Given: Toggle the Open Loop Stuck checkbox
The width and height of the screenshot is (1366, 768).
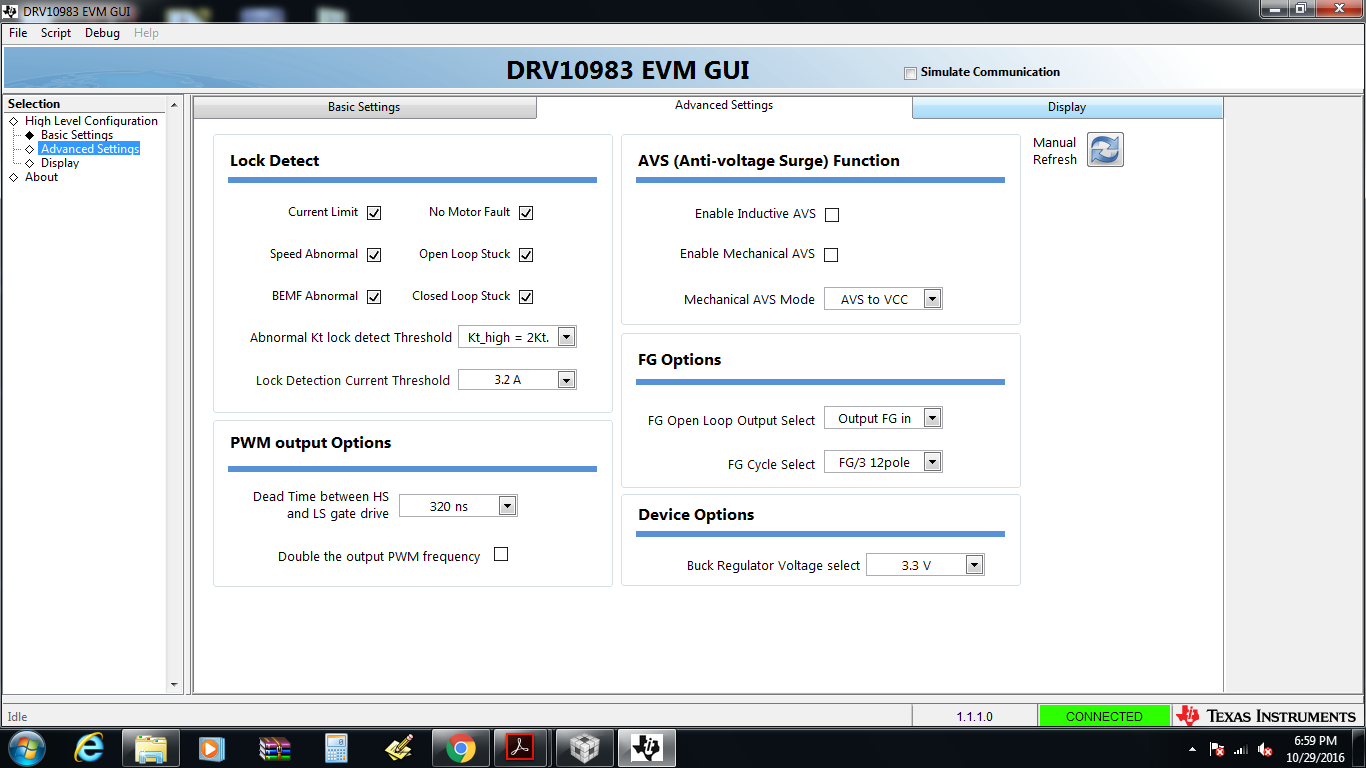Looking at the screenshot, I should coord(526,255).
